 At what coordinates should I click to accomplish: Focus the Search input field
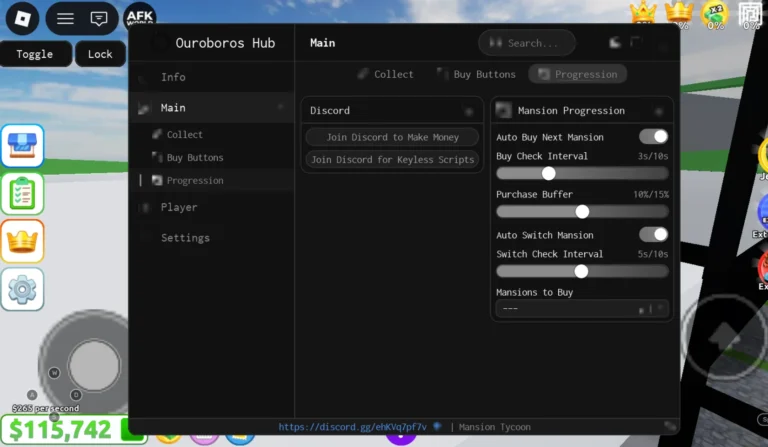[527, 43]
